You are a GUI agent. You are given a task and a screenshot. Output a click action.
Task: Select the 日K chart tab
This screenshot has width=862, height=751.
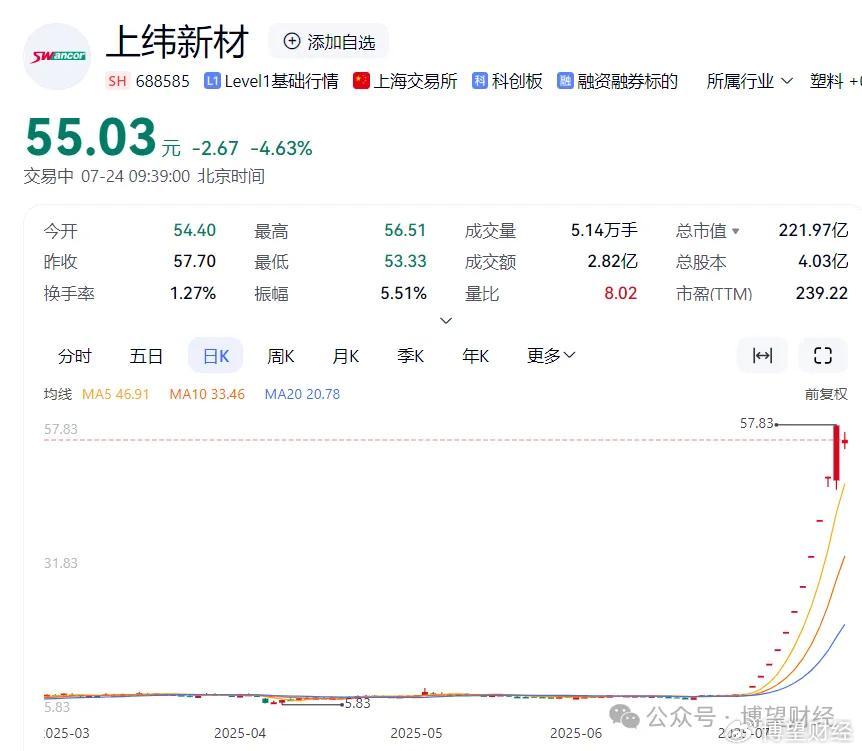click(216, 356)
